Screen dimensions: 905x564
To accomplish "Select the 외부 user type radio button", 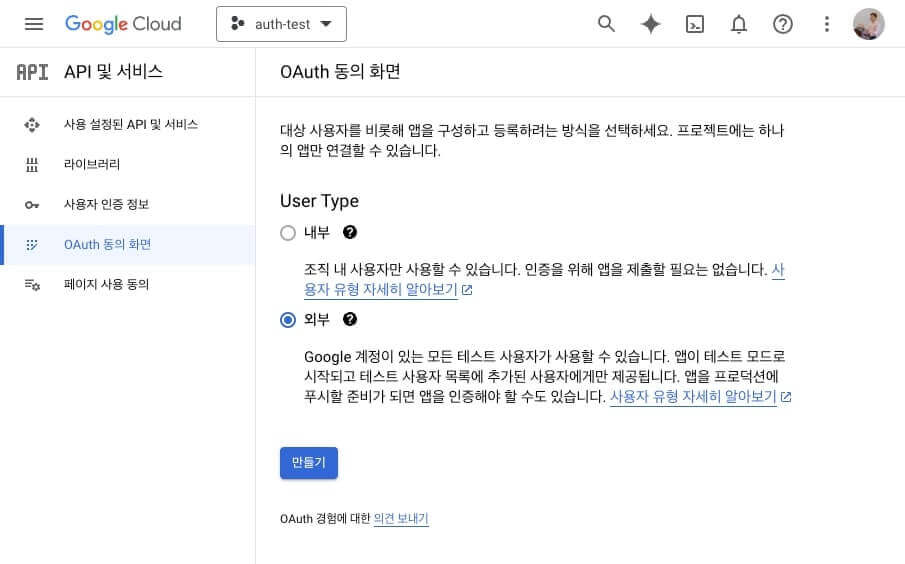I will [x=288, y=320].
